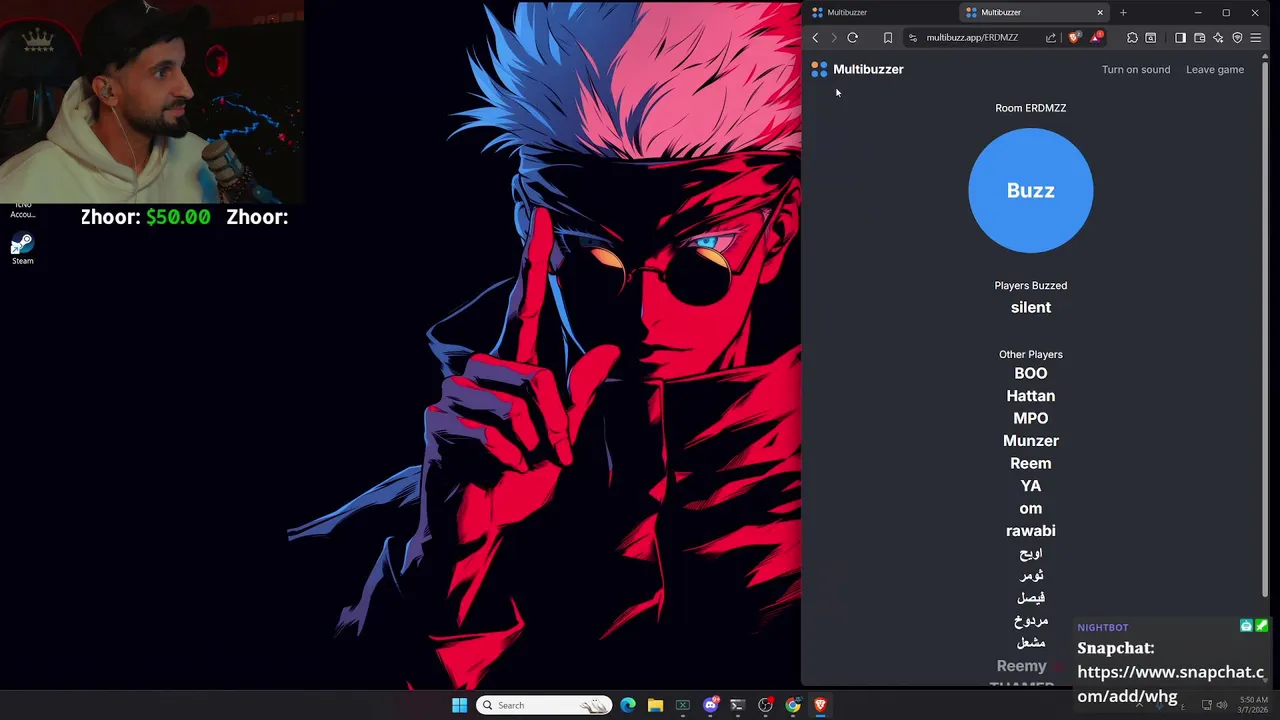
Task: Click the Room ERDMZZ label
Action: pyautogui.click(x=1030, y=108)
